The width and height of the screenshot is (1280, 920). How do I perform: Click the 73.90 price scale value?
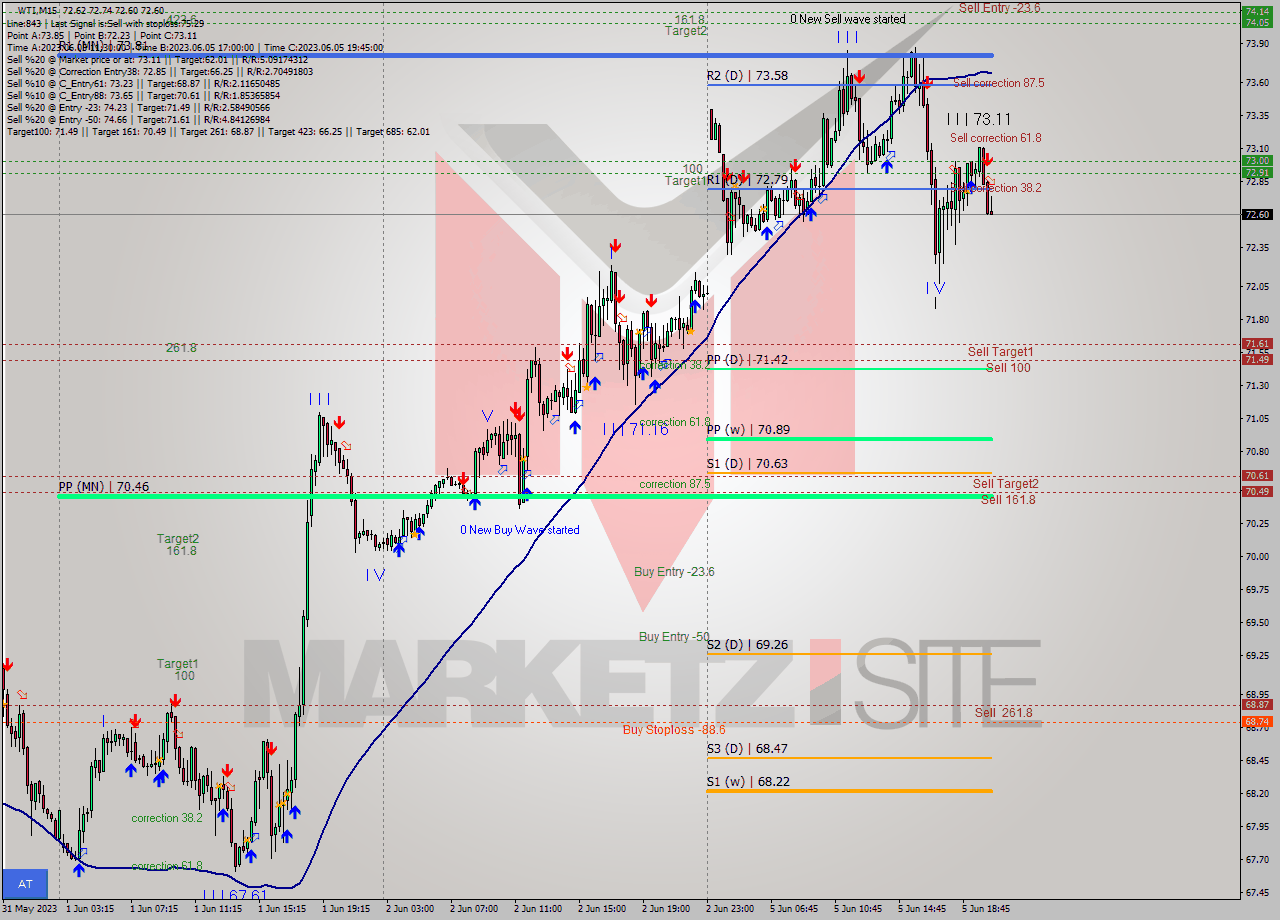(x=1257, y=44)
